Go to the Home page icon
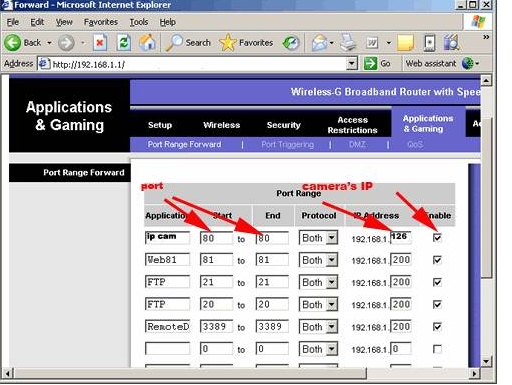Image resolution: width=512 pixels, height=385 pixels. (147, 43)
